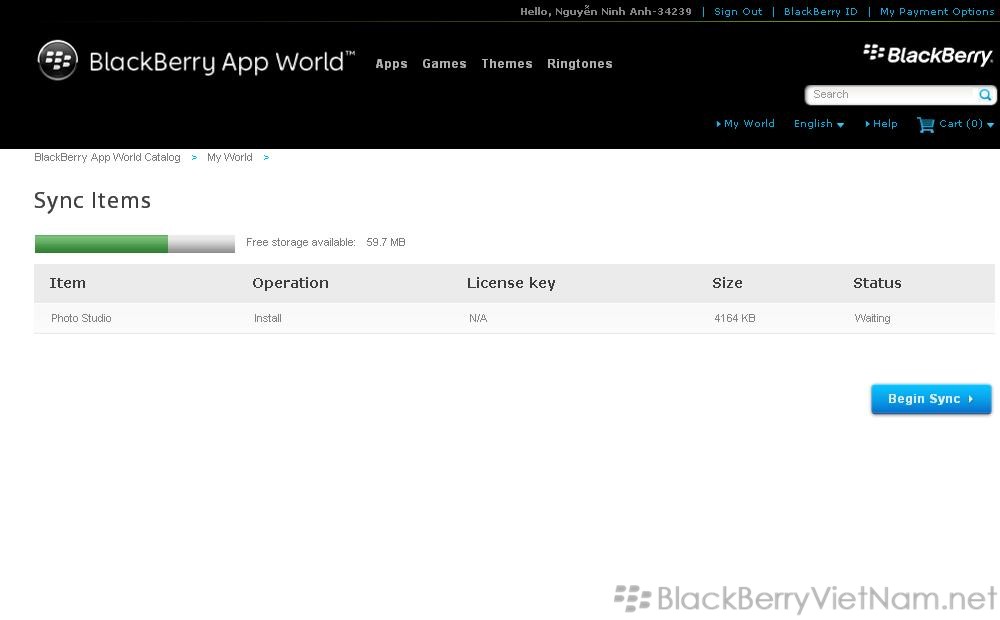Open the Themes menu

tap(506, 64)
